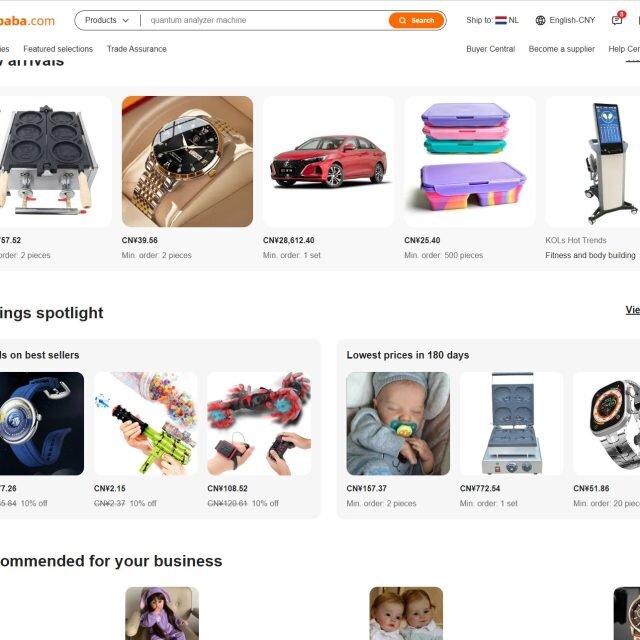Open the messages icon with notification badge
The height and width of the screenshot is (640, 640).
tap(617, 20)
